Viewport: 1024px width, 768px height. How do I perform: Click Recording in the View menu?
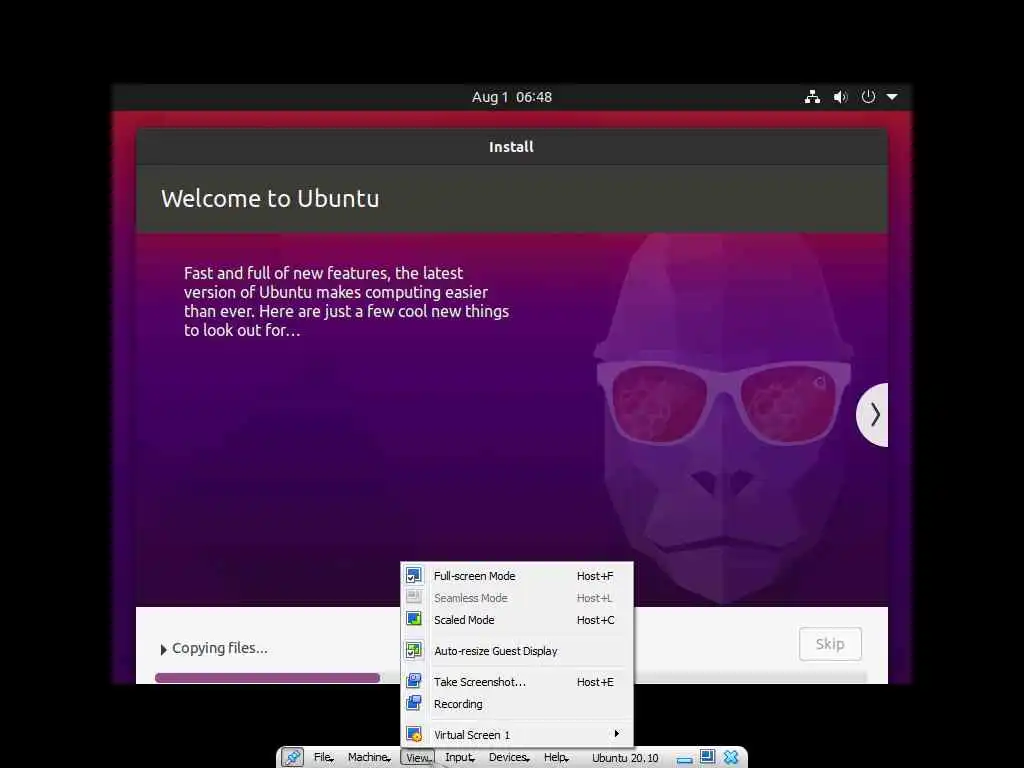pyautogui.click(x=517, y=704)
